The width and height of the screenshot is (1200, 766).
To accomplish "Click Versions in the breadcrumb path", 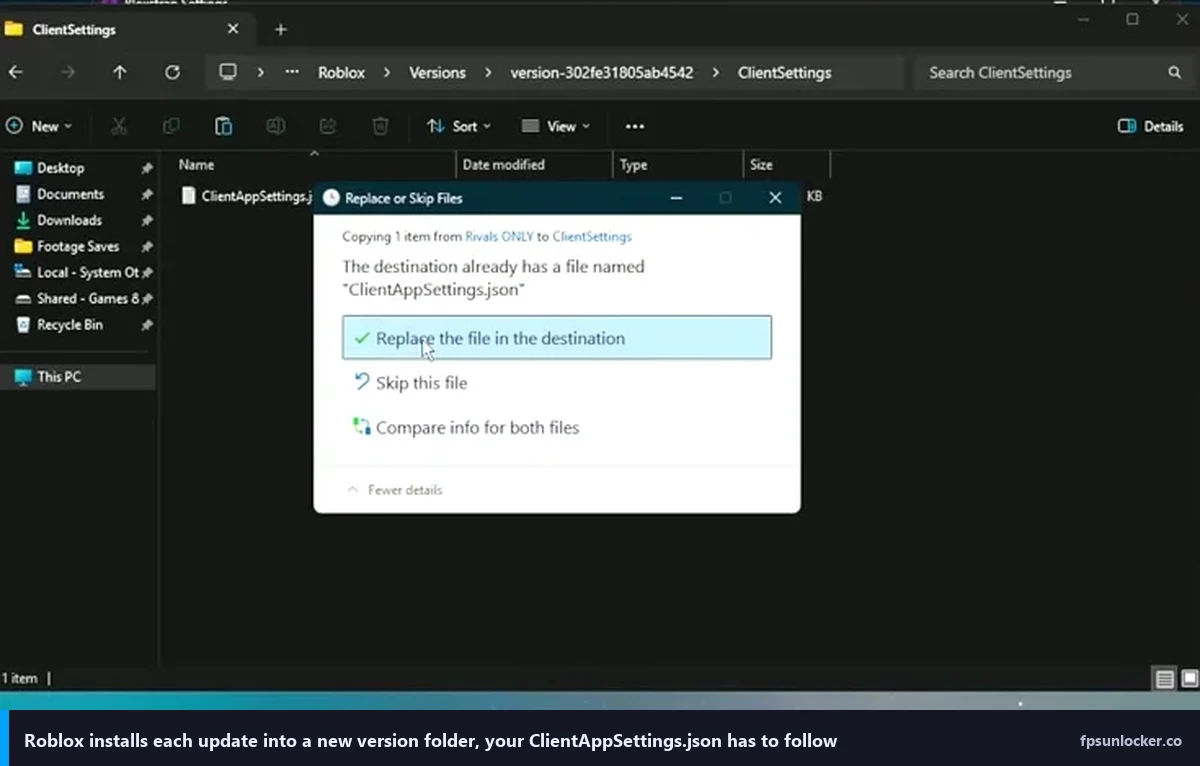I will (x=437, y=72).
